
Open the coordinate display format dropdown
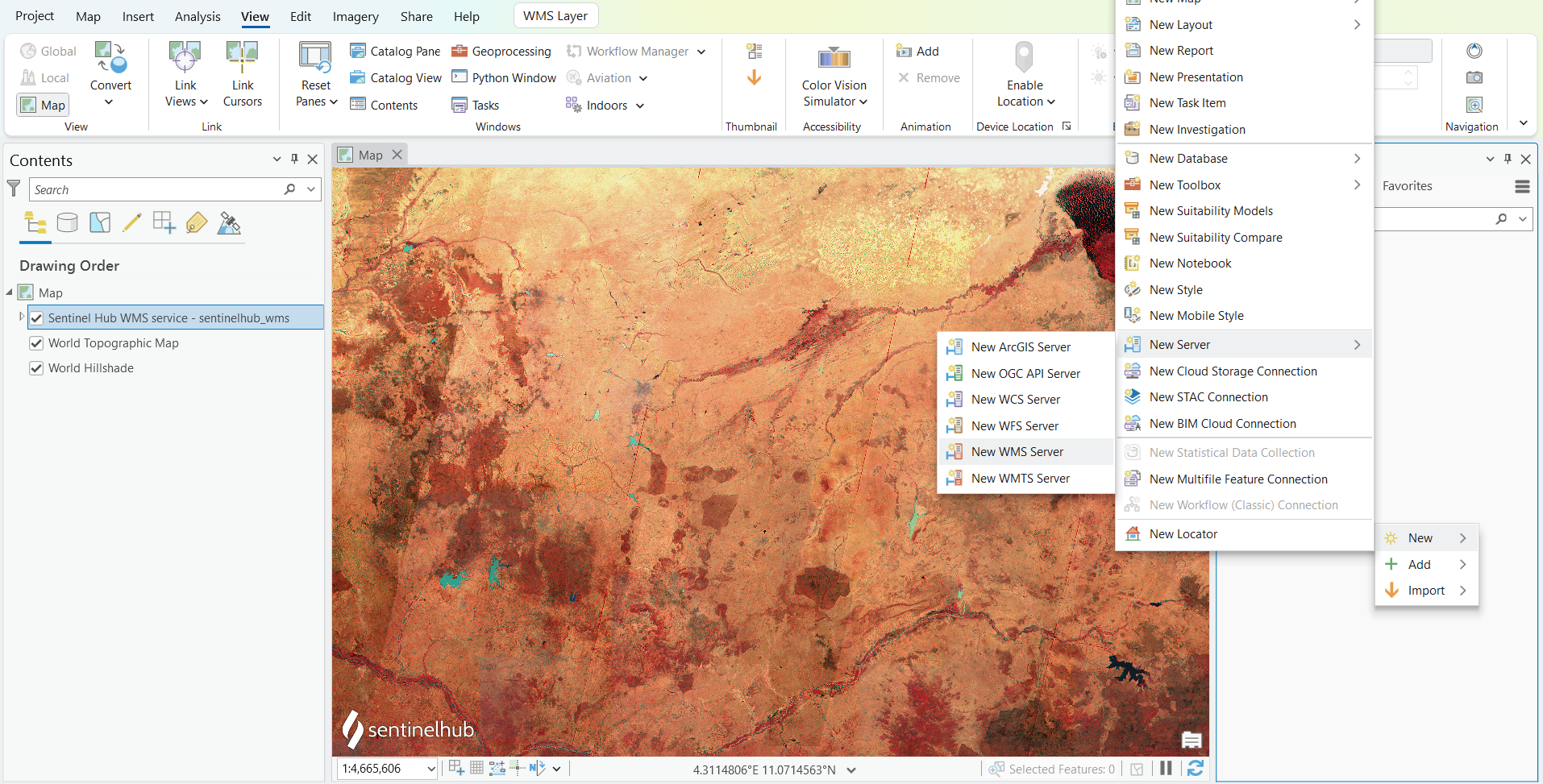(851, 769)
